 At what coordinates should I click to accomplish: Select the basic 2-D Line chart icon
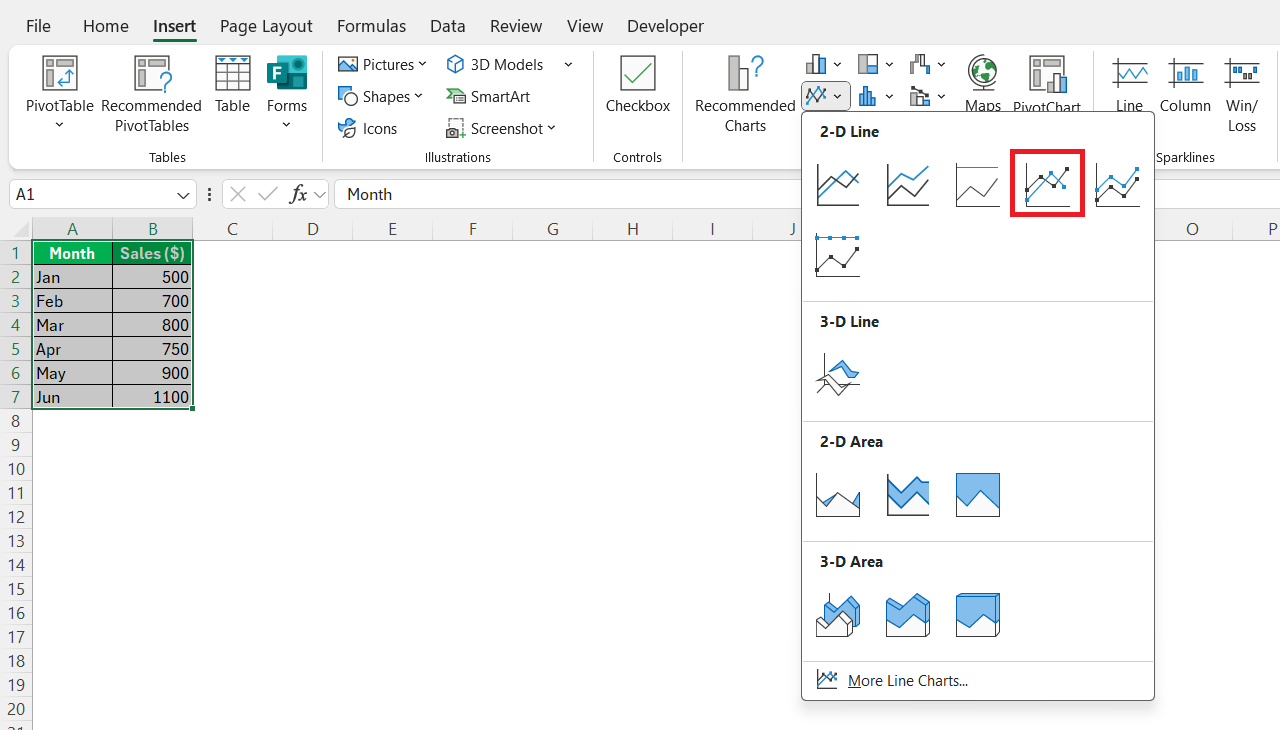click(x=838, y=185)
